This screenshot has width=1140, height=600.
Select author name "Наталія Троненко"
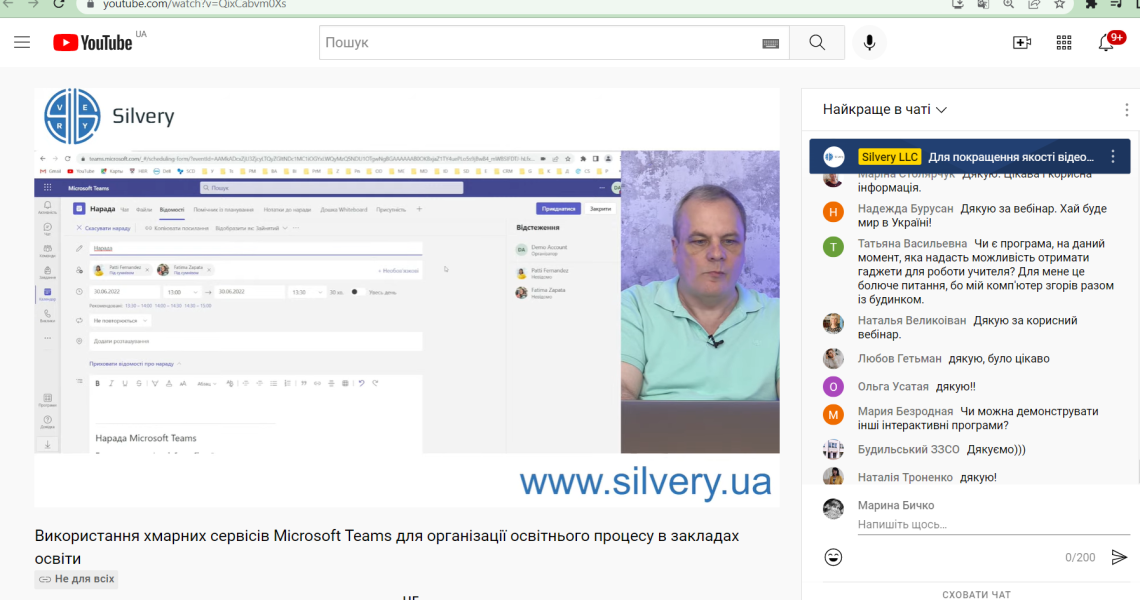click(x=905, y=477)
